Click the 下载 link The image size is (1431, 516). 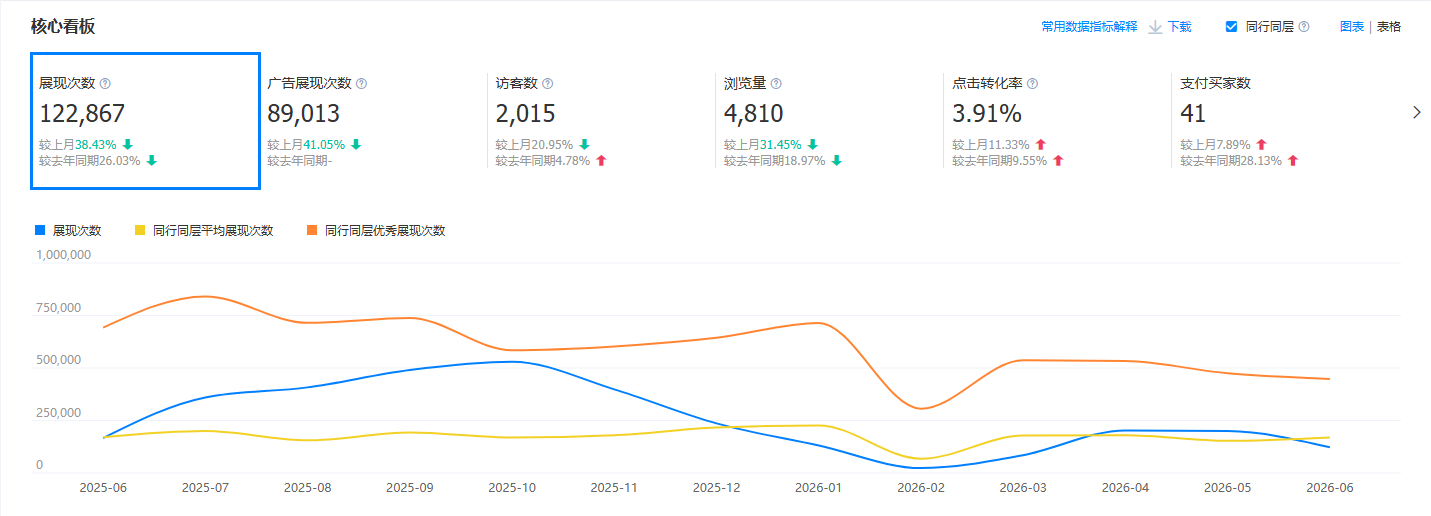1180,27
